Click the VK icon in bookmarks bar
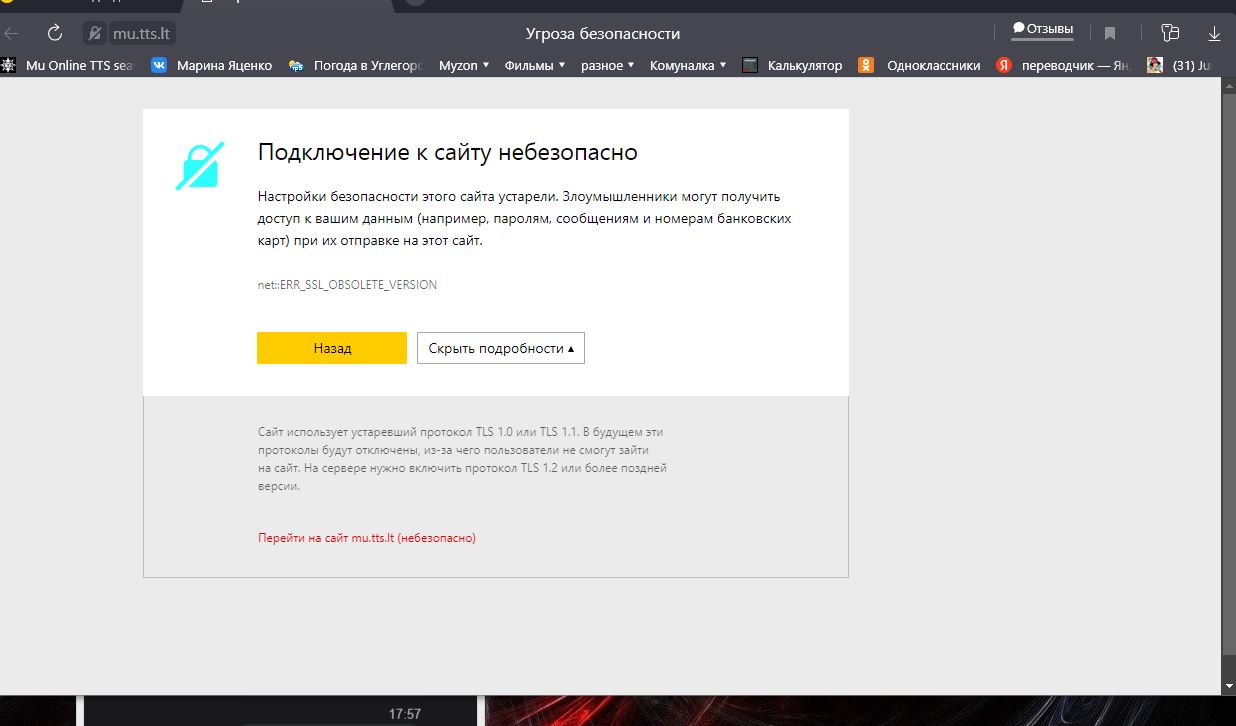 (159, 65)
